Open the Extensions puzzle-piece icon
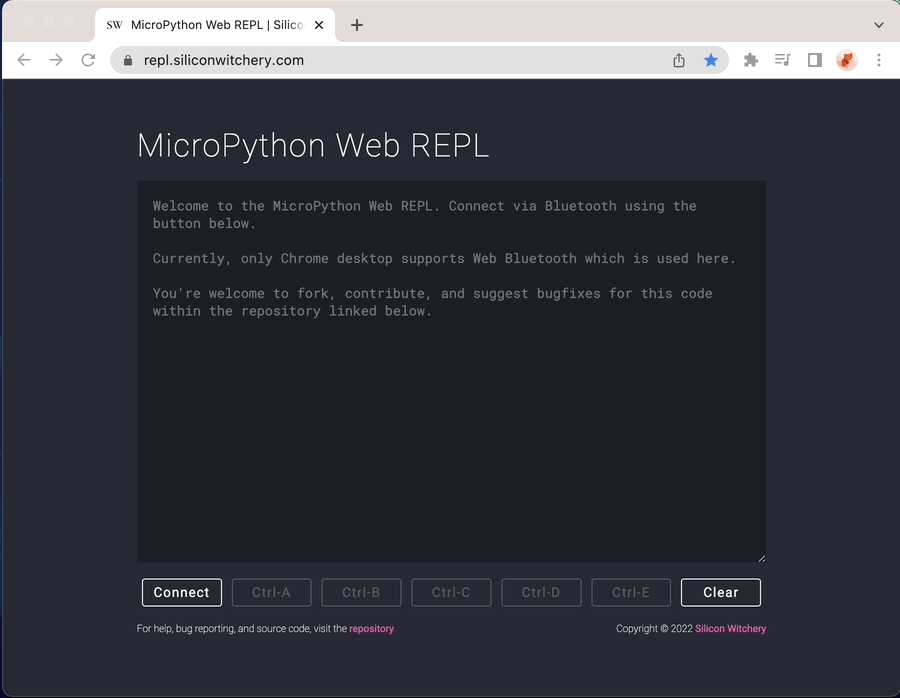 [751, 60]
